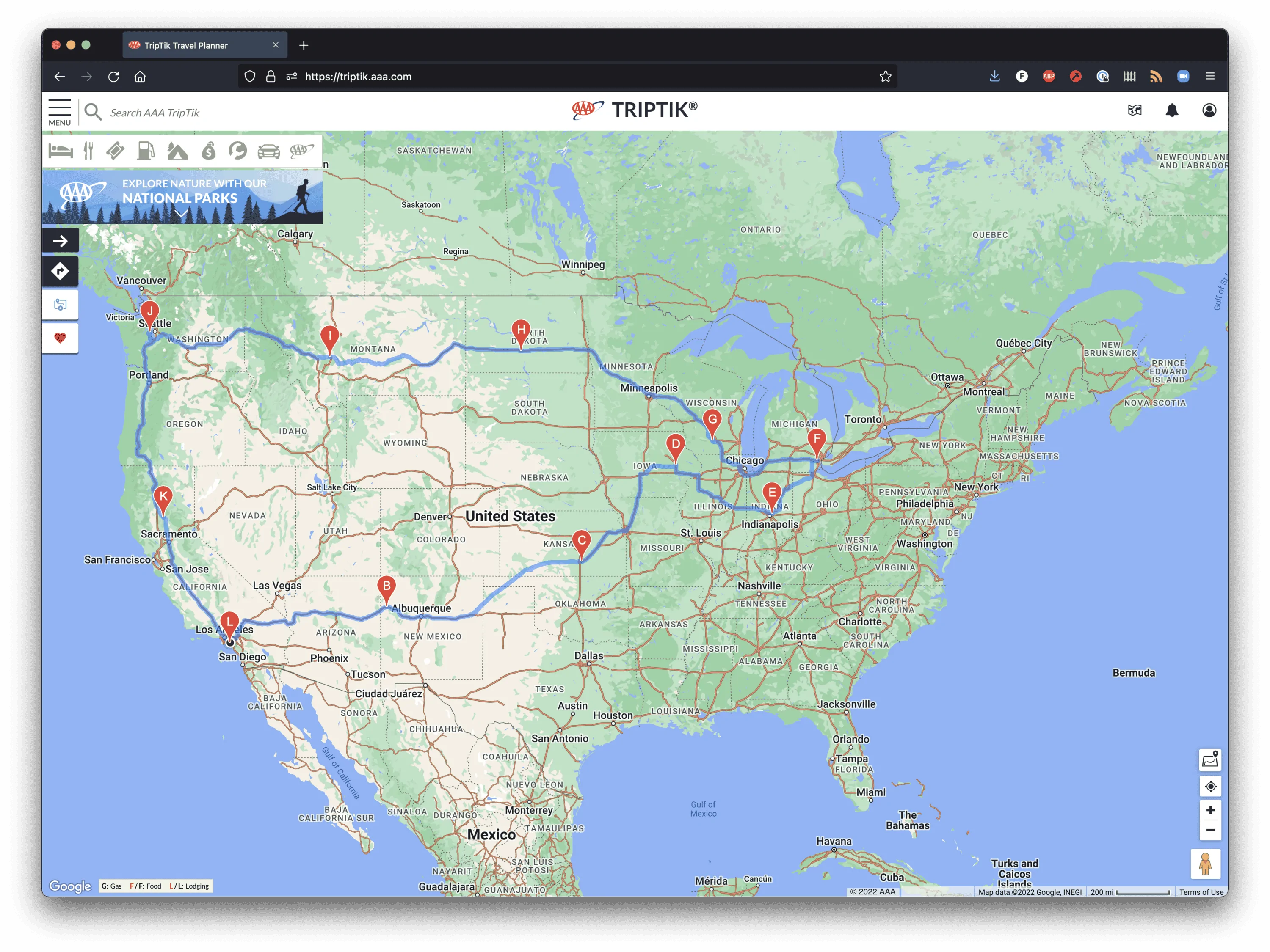Viewport: 1270px width, 952px height.
Task: Close the TripTik Travel Planner tab
Action: click(276, 45)
